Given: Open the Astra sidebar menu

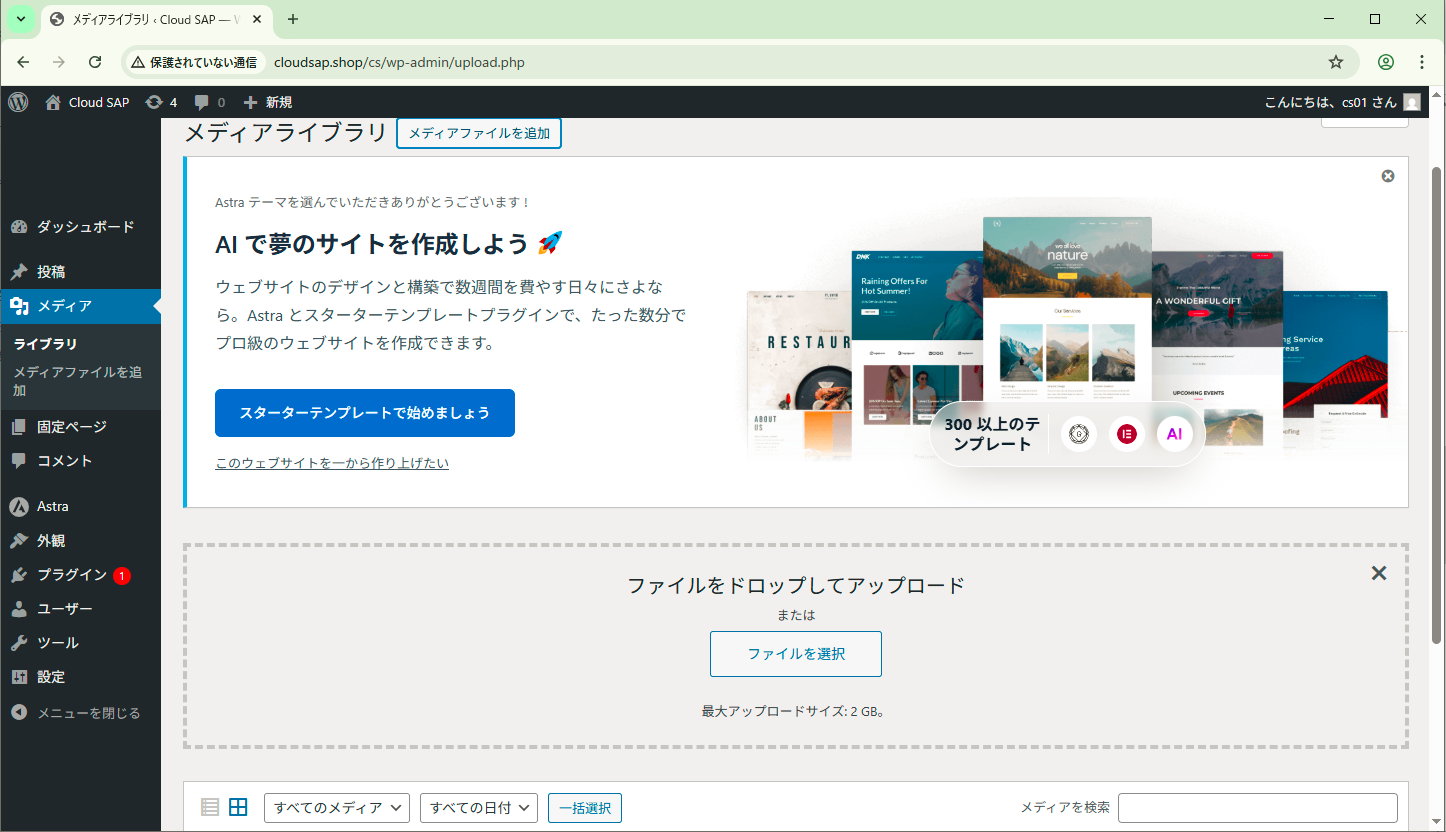Looking at the screenshot, I should click(x=80, y=507).
